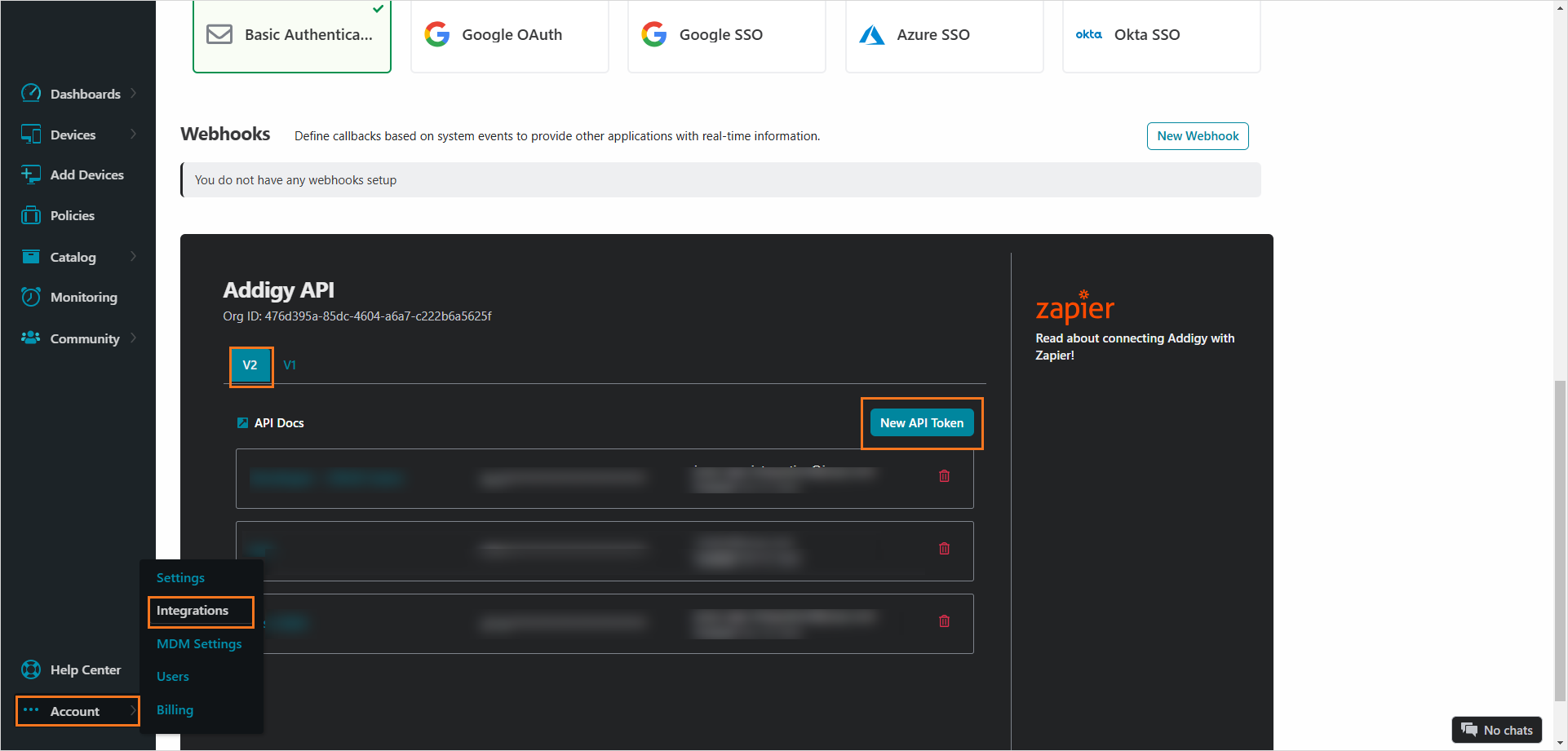Click the Azure SSO logo icon
This screenshot has height=751, width=1568.
click(872, 35)
